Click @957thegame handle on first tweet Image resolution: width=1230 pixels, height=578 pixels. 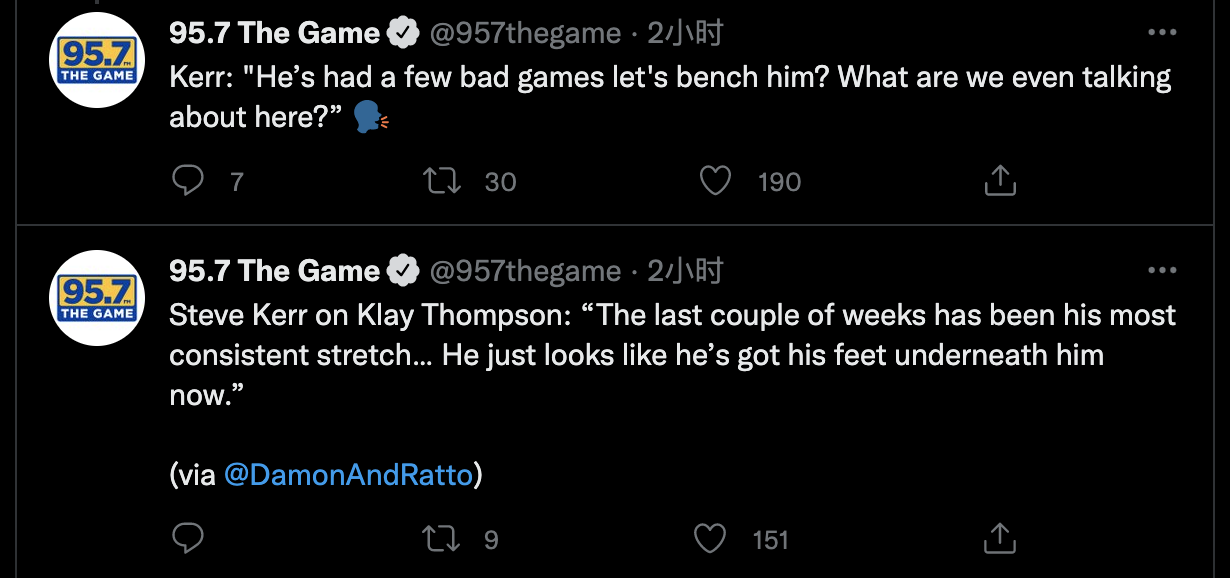point(525,33)
